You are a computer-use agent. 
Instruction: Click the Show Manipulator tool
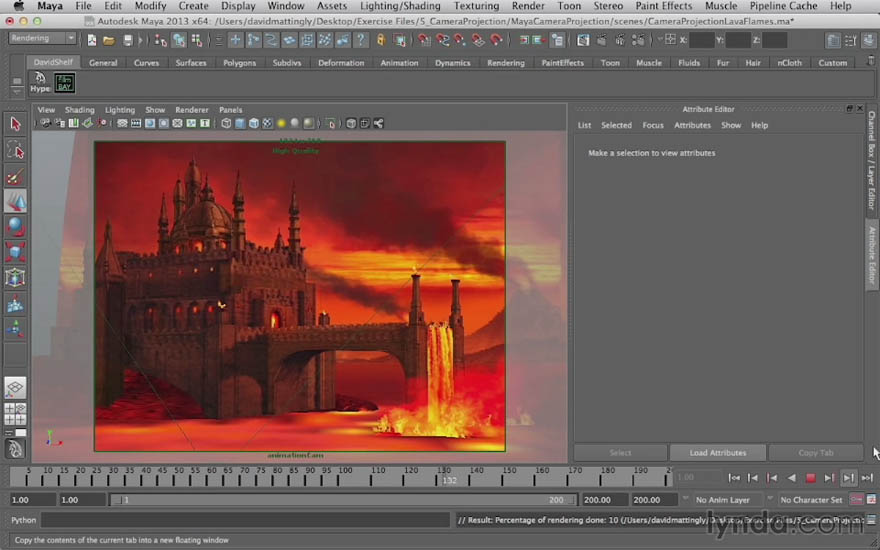click(15, 329)
